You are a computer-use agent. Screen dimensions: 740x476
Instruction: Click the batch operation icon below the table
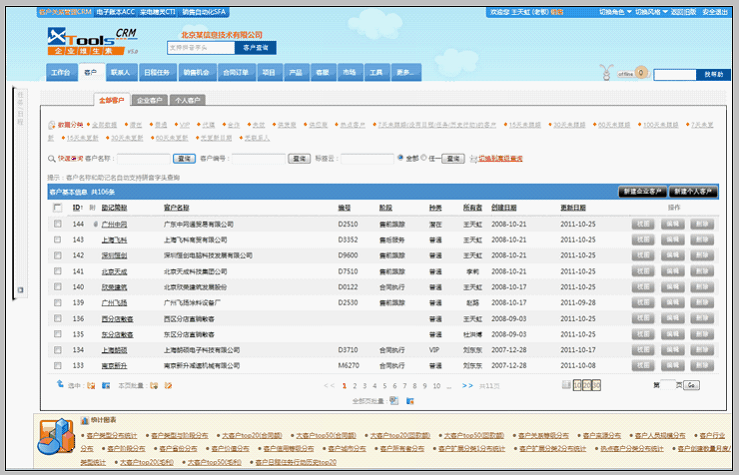point(393,400)
